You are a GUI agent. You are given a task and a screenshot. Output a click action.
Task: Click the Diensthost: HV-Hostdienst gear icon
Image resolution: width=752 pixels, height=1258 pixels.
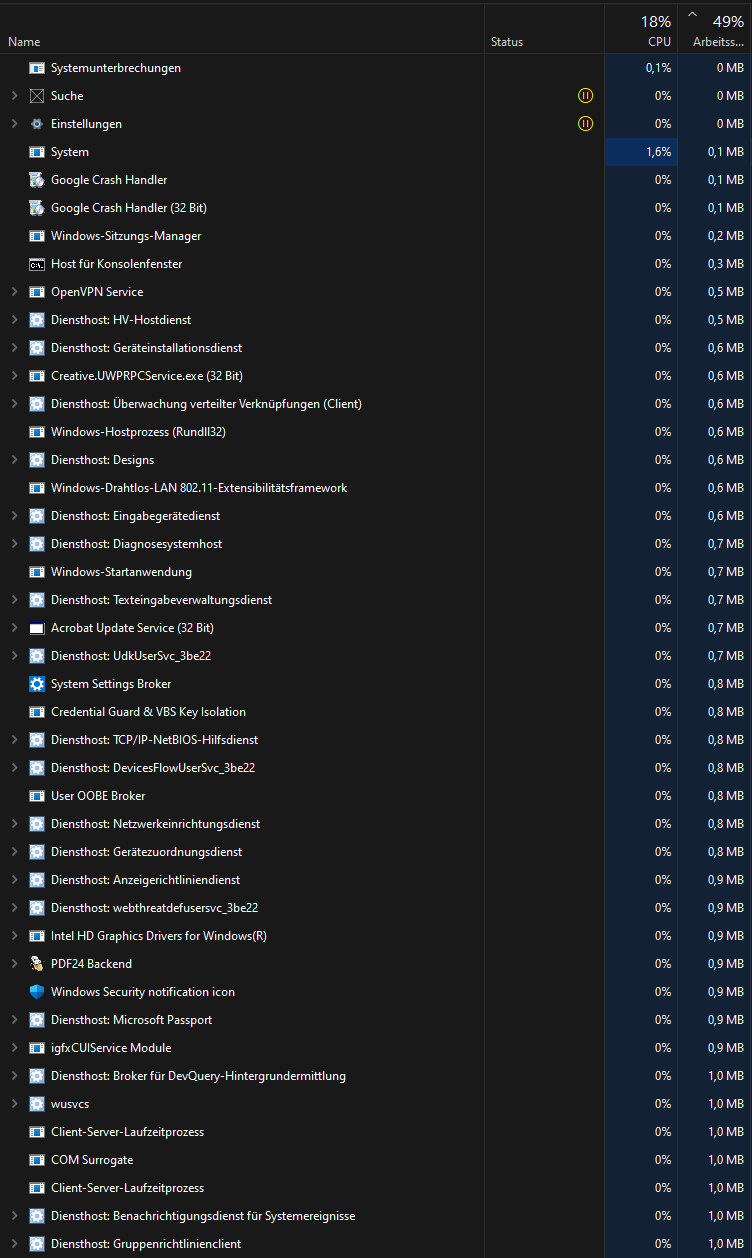37,320
